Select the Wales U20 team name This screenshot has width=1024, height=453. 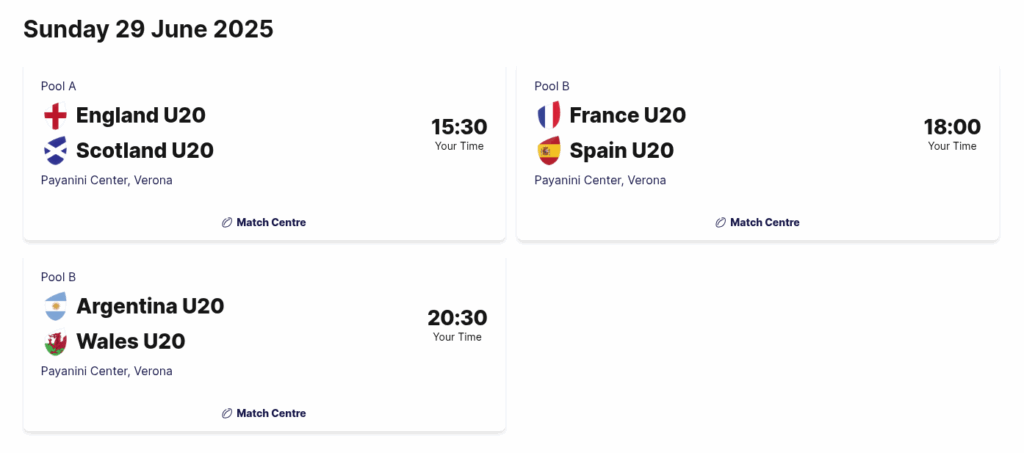(131, 341)
